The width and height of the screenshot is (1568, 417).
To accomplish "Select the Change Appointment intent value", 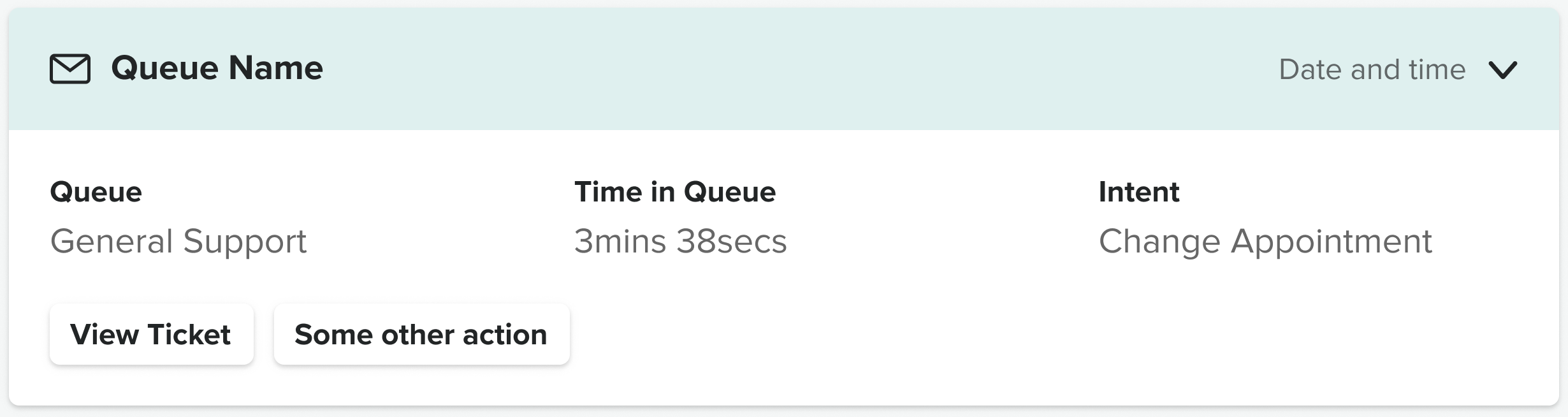I will [1265, 242].
